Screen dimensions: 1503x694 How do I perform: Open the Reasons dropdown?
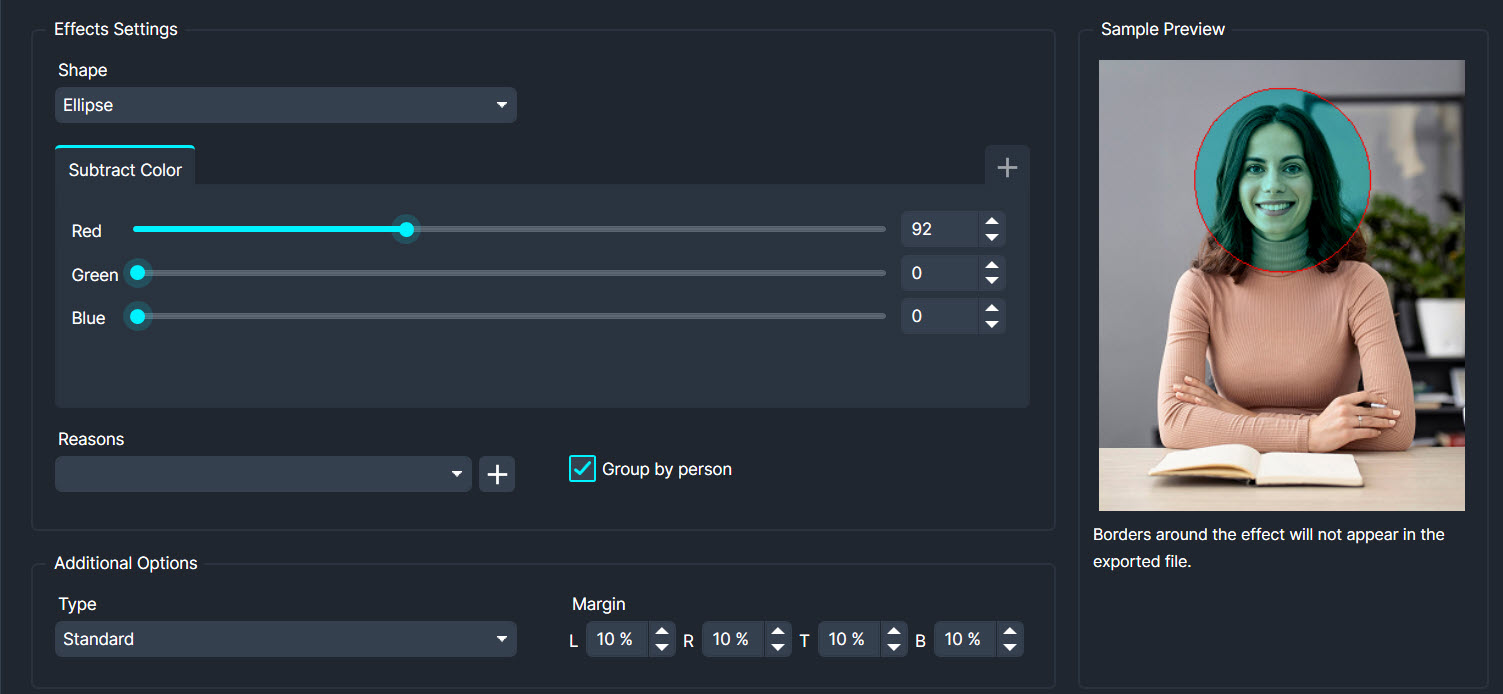pyautogui.click(x=263, y=473)
